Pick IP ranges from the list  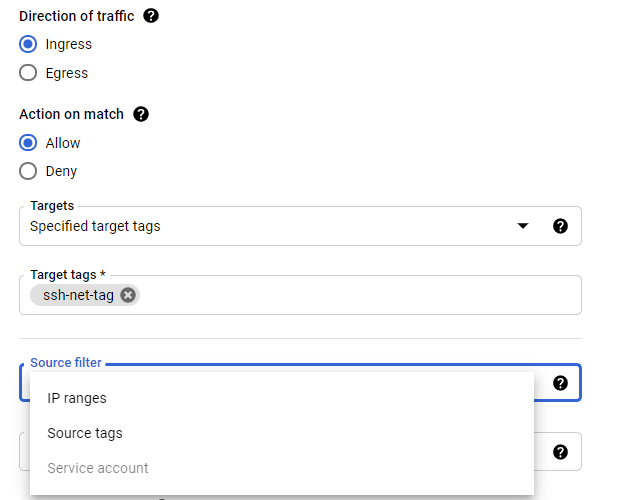pyautogui.click(x=77, y=398)
